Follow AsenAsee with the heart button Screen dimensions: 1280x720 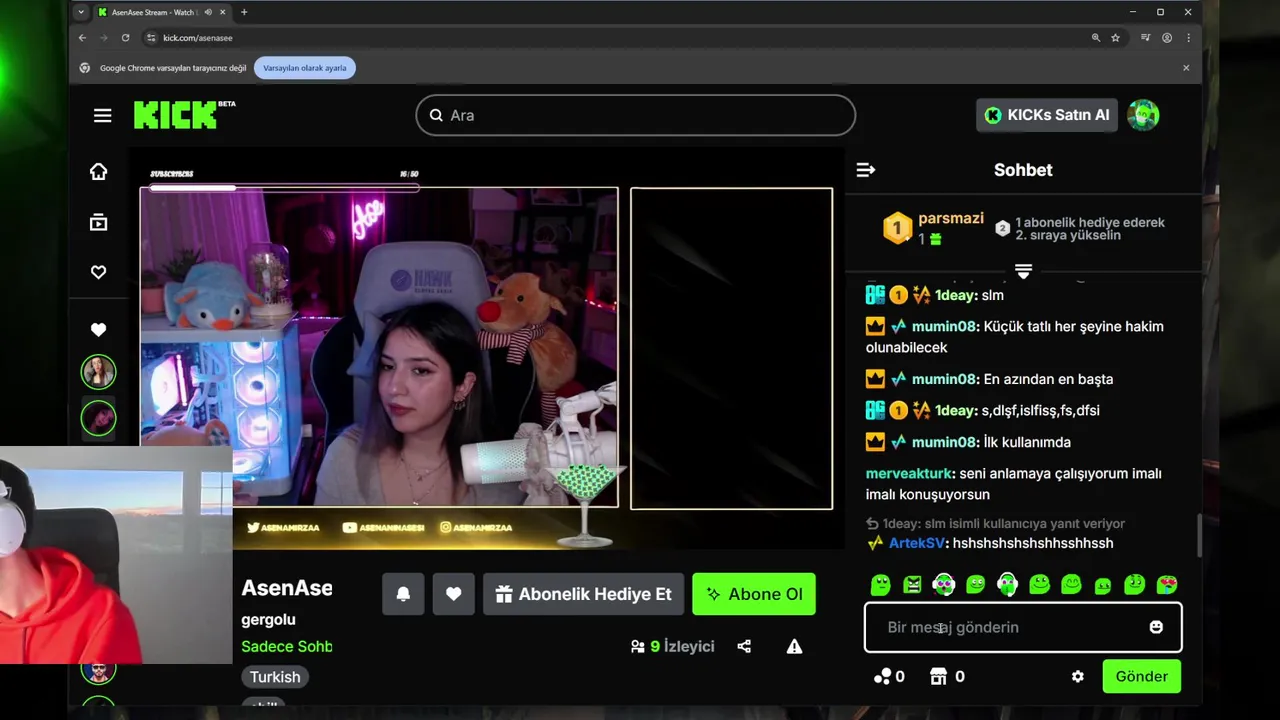[453, 594]
